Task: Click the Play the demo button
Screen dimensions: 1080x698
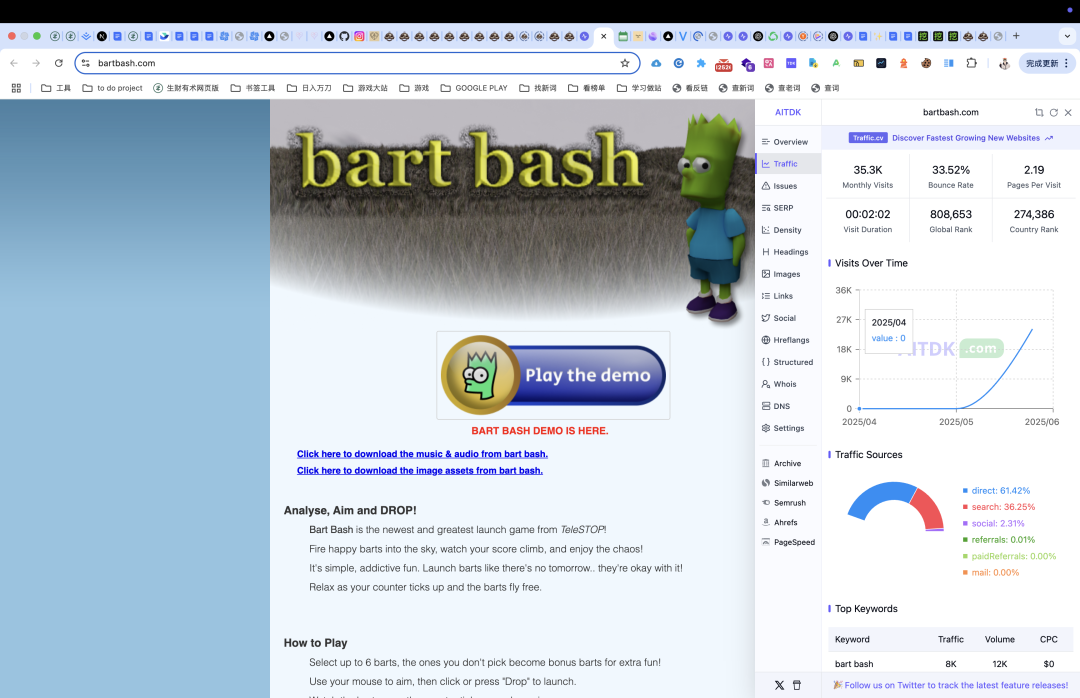Action: 553,376
